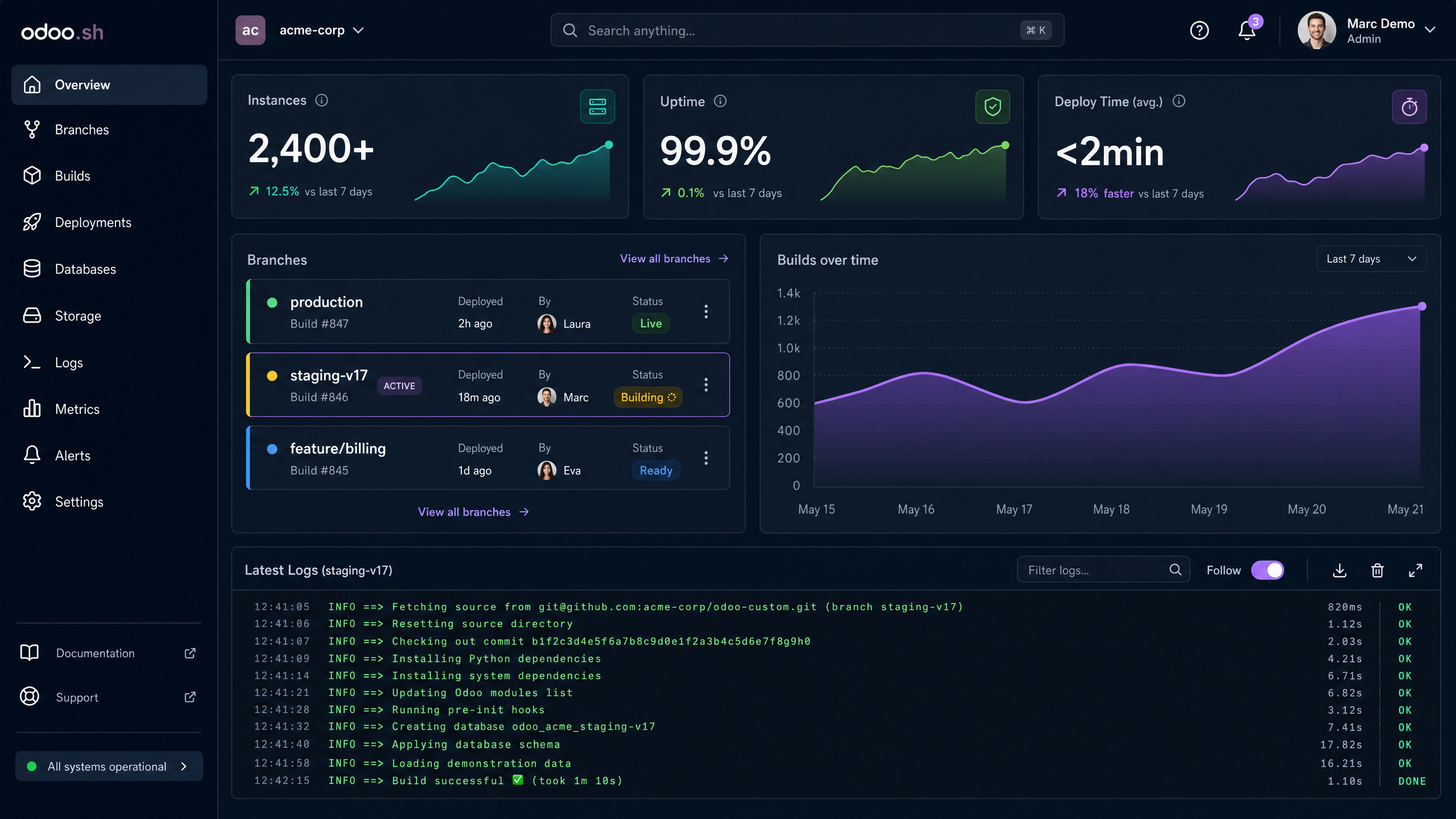Image resolution: width=1456 pixels, height=819 pixels.
Task: Open the Marc Demo account menu chevron
Action: (1430, 30)
